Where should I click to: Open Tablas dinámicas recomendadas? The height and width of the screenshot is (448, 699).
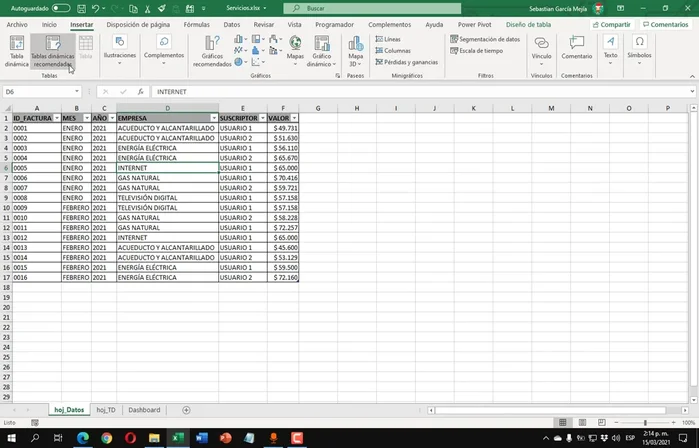pos(53,51)
